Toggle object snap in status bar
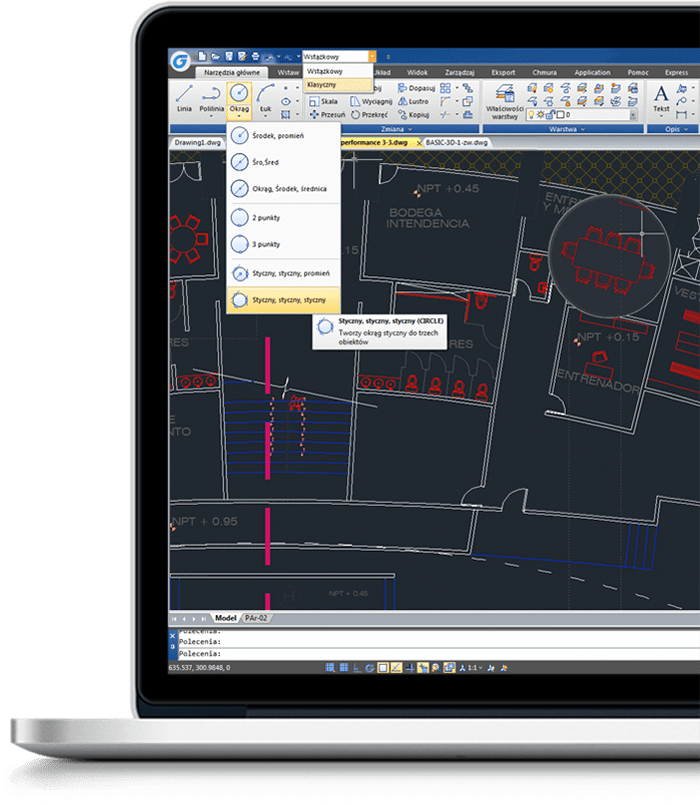This screenshot has width=700, height=806. 383,668
